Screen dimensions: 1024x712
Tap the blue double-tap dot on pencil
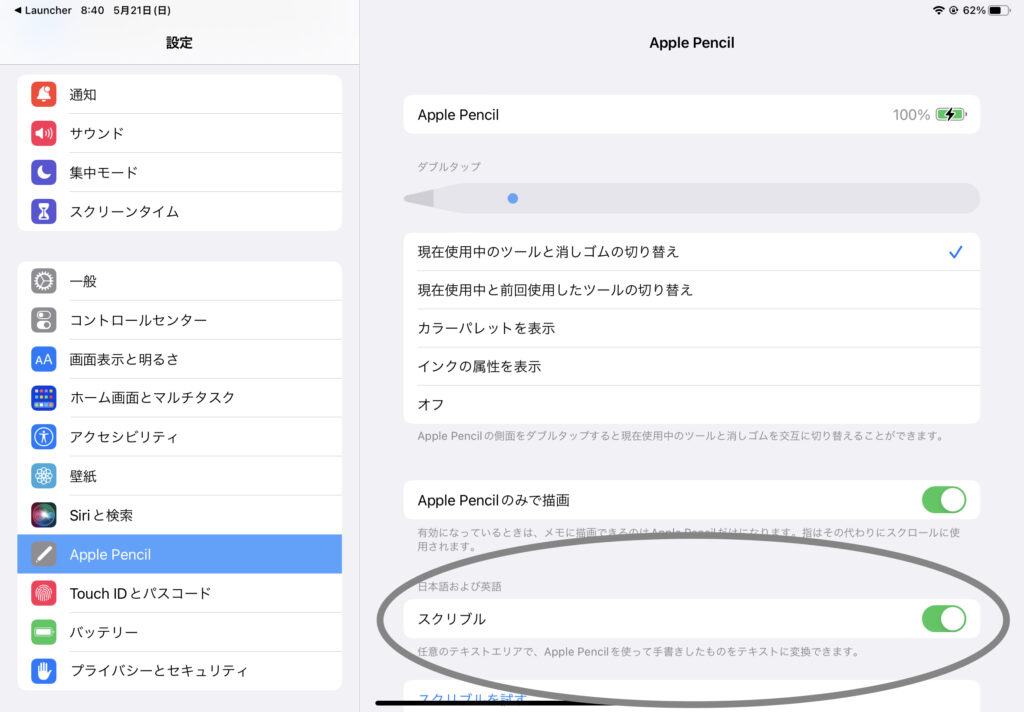[513, 199]
